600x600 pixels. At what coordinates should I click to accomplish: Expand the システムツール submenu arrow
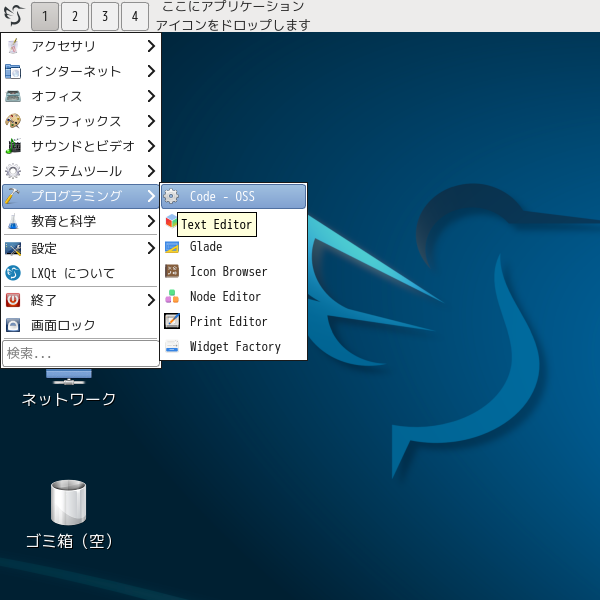click(x=151, y=171)
